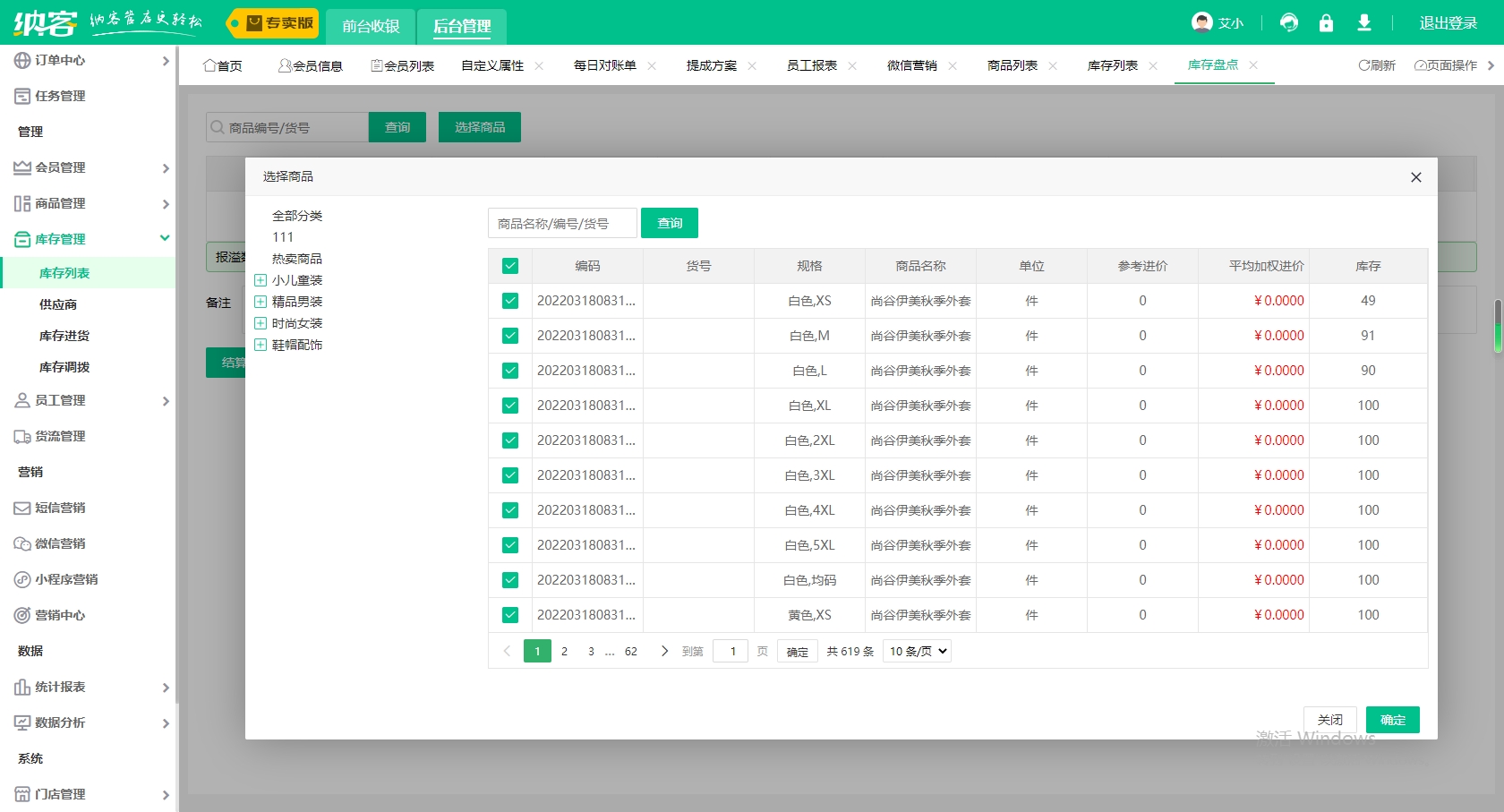The width and height of the screenshot is (1504, 812).
Task: Click the customer service headset icon
Action: (x=1289, y=23)
